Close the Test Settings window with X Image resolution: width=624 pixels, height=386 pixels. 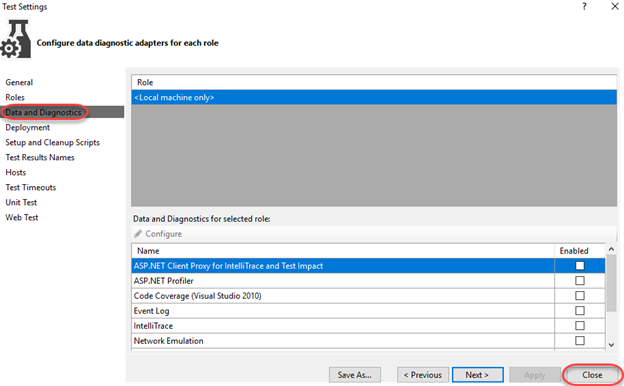point(615,6)
